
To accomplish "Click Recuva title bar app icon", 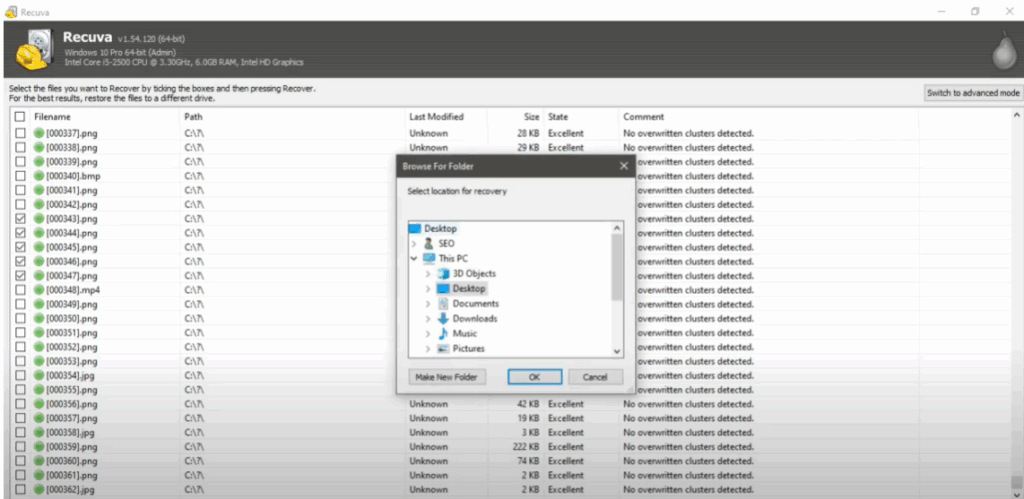I will pos(10,12).
